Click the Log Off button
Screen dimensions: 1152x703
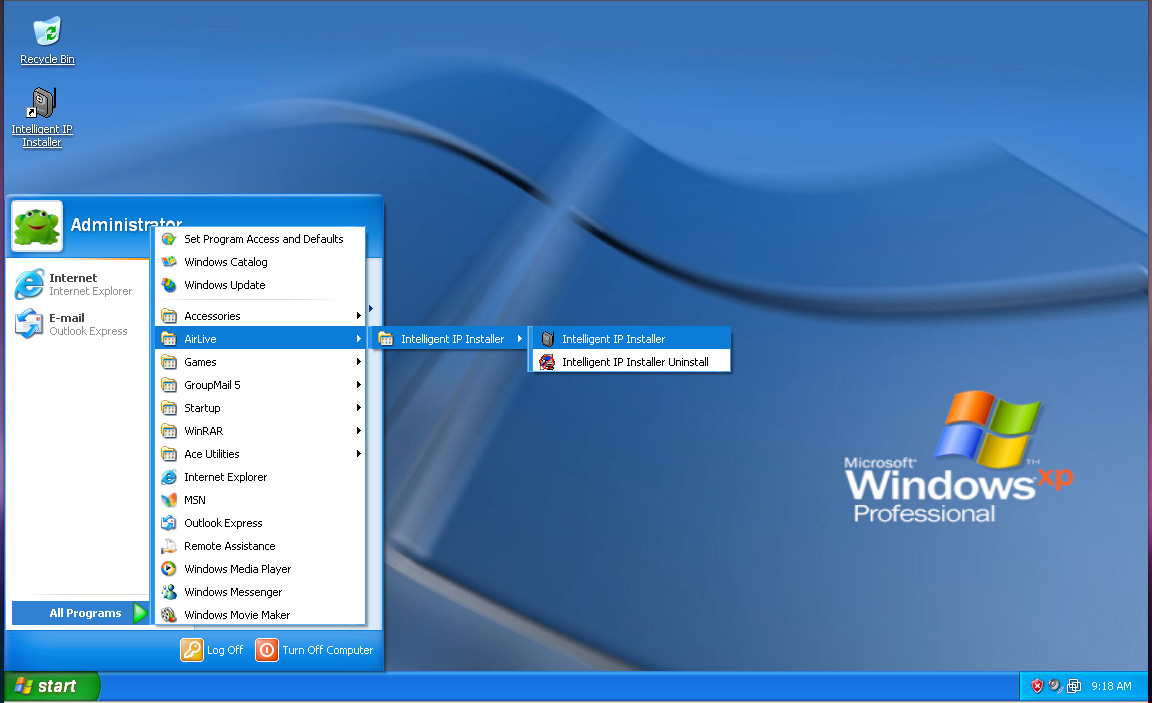tap(212, 650)
